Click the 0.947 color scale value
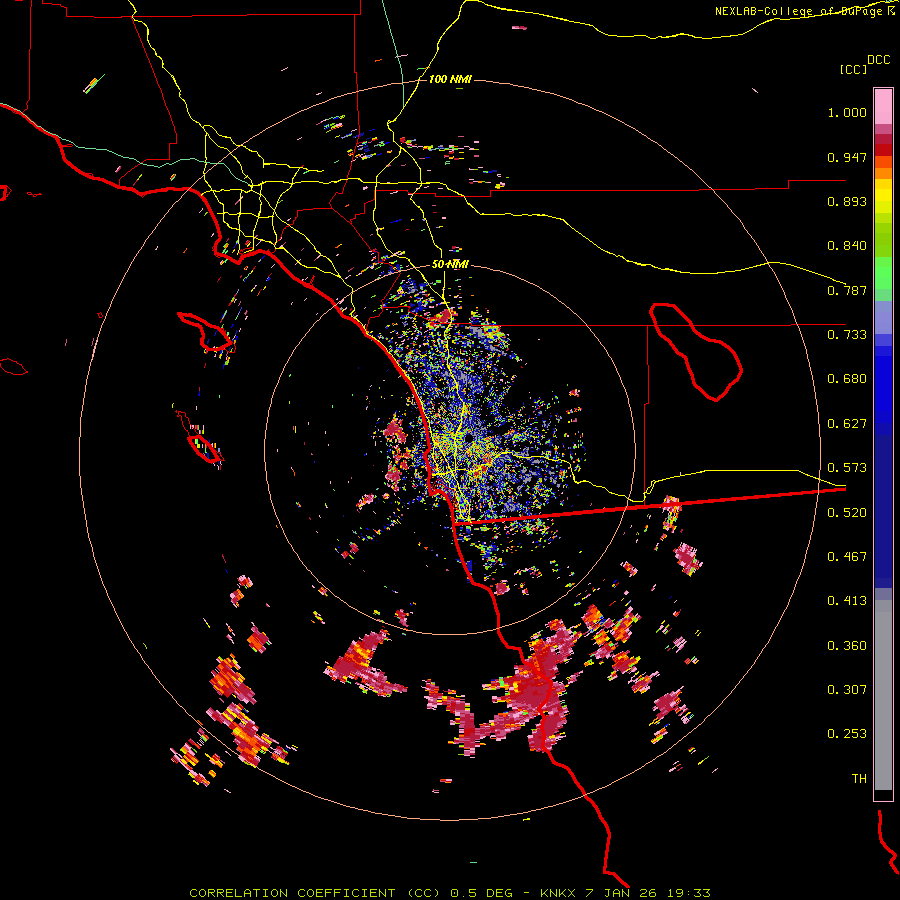 pyautogui.click(x=847, y=157)
